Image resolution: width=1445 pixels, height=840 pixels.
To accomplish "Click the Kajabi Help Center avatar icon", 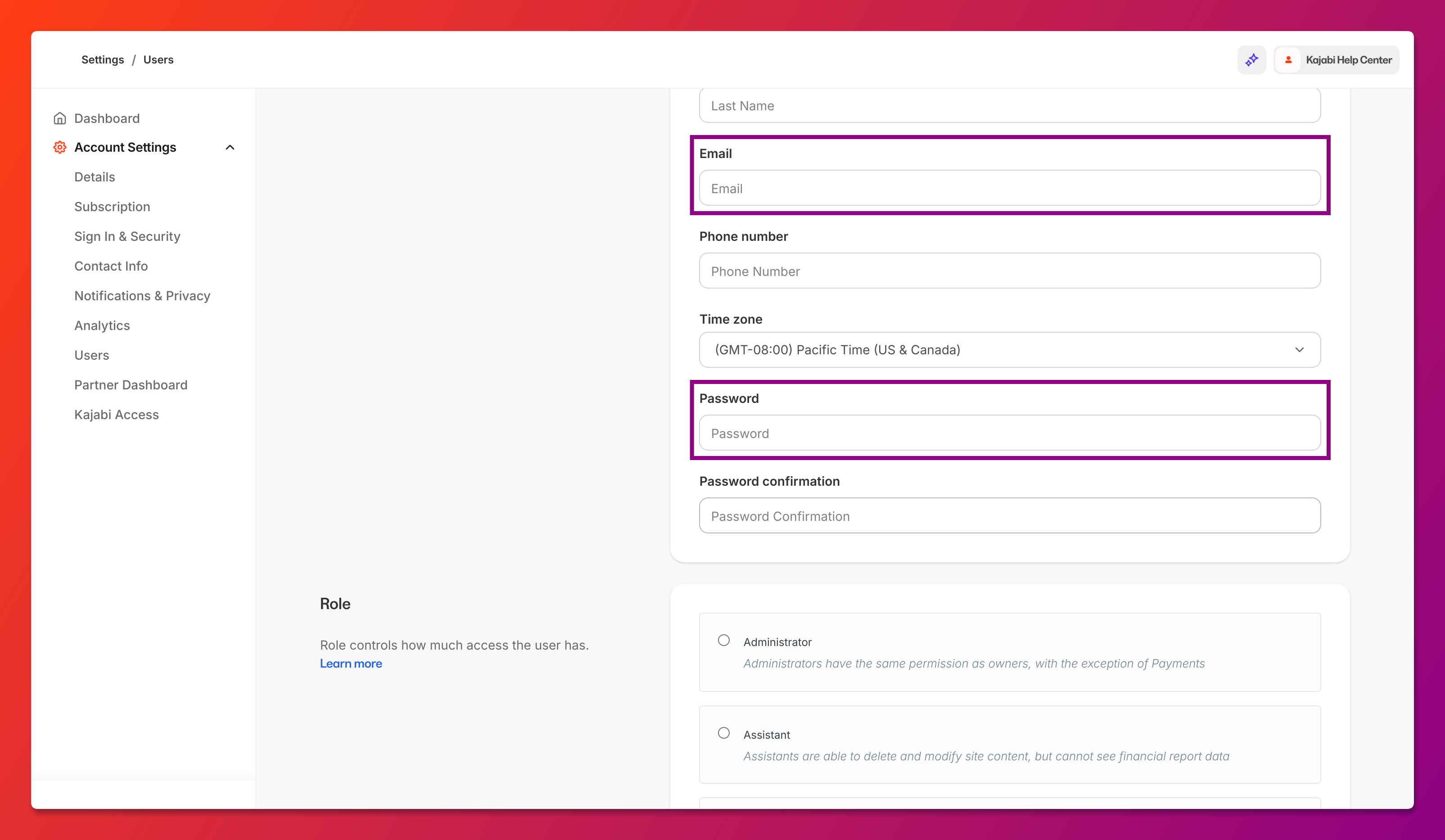I will [x=1288, y=59].
